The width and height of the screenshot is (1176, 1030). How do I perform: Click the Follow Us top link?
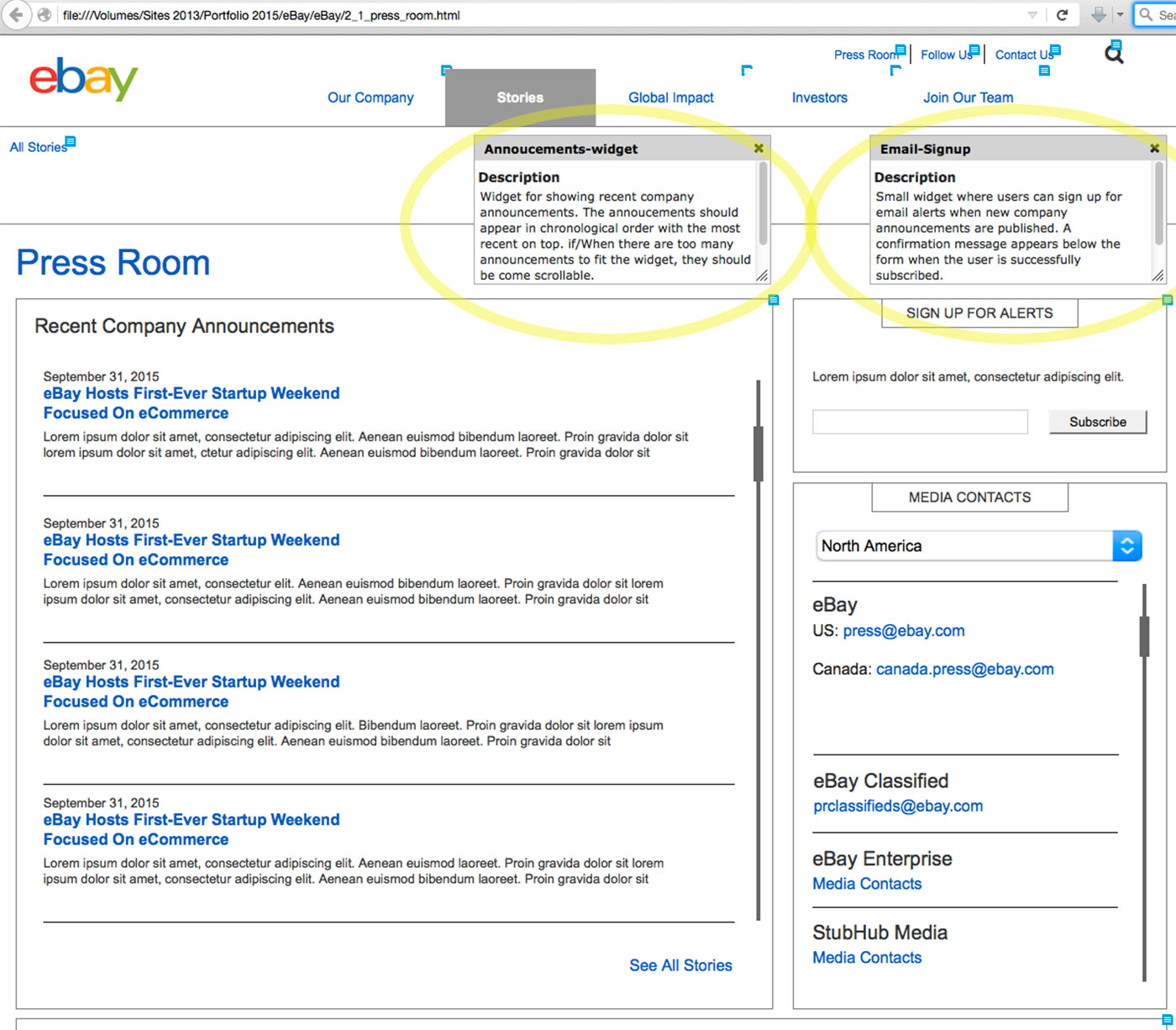coord(946,55)
